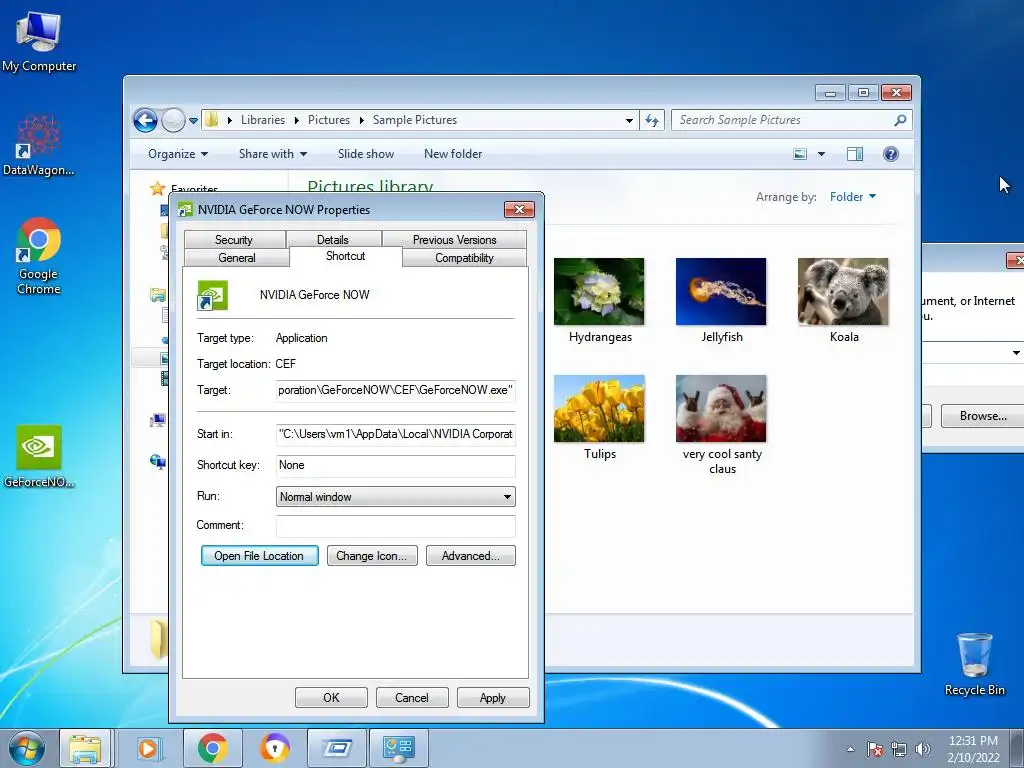Open the view options dropdown arrow

pos(821,154)
